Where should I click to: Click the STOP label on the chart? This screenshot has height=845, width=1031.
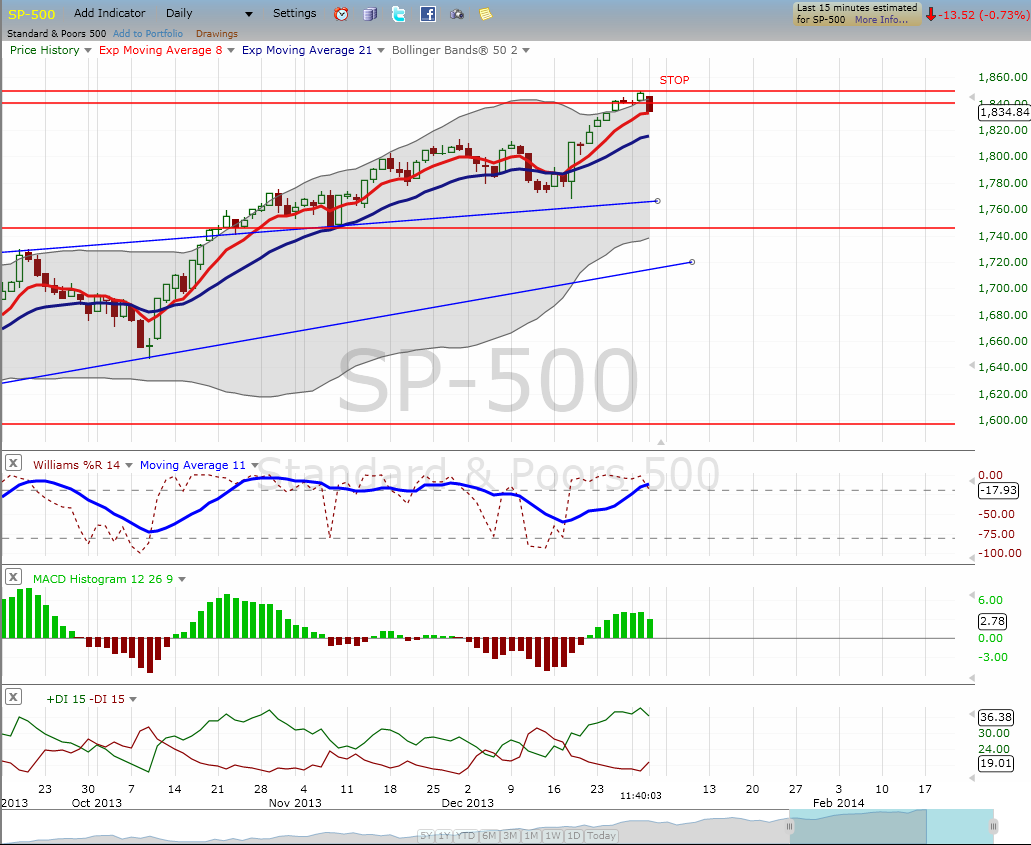click(x=674, y=80)
